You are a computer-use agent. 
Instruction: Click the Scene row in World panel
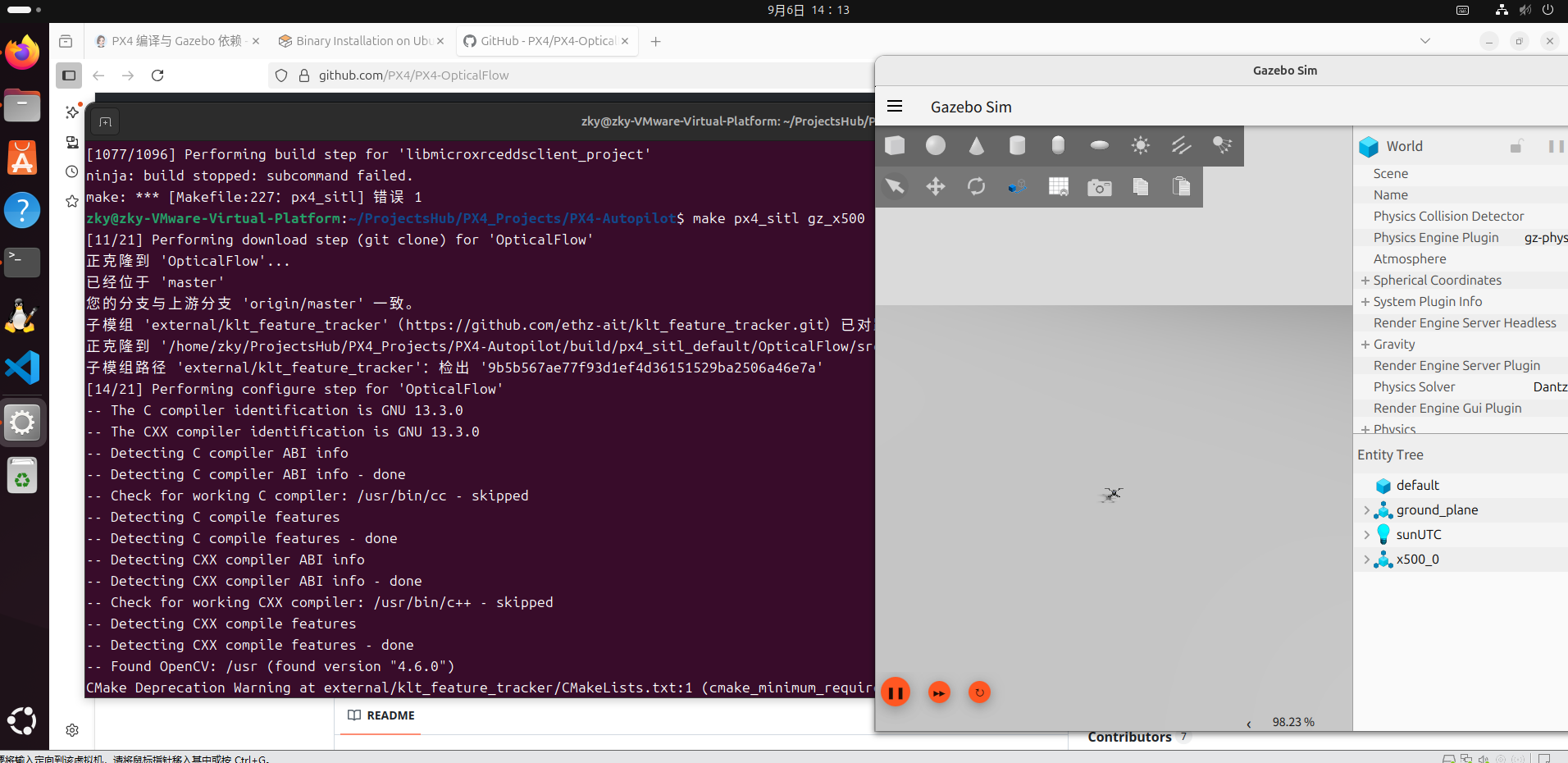(1461, 174)
